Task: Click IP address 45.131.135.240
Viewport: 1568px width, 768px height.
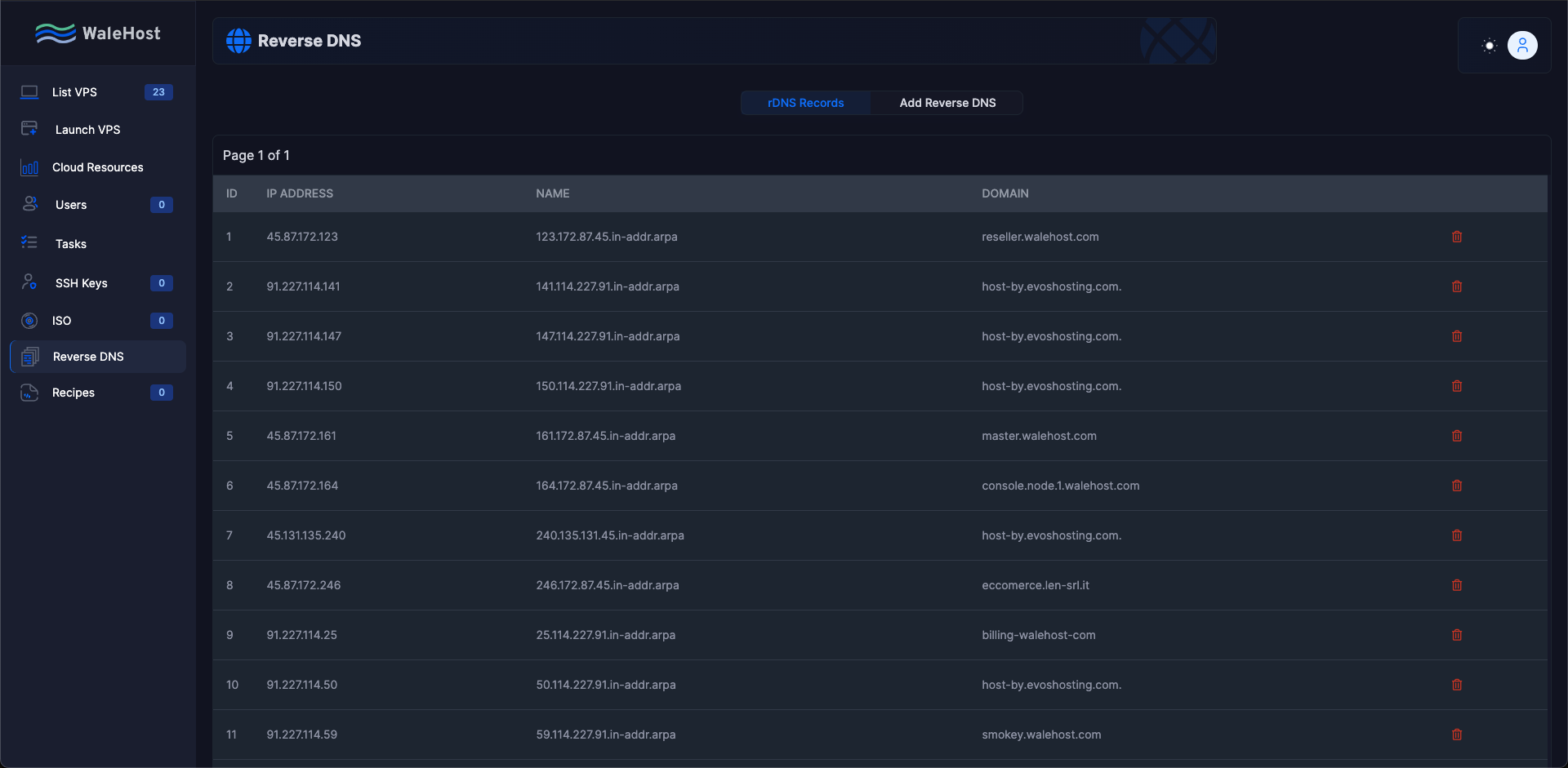Action: [x=306, y=535]
